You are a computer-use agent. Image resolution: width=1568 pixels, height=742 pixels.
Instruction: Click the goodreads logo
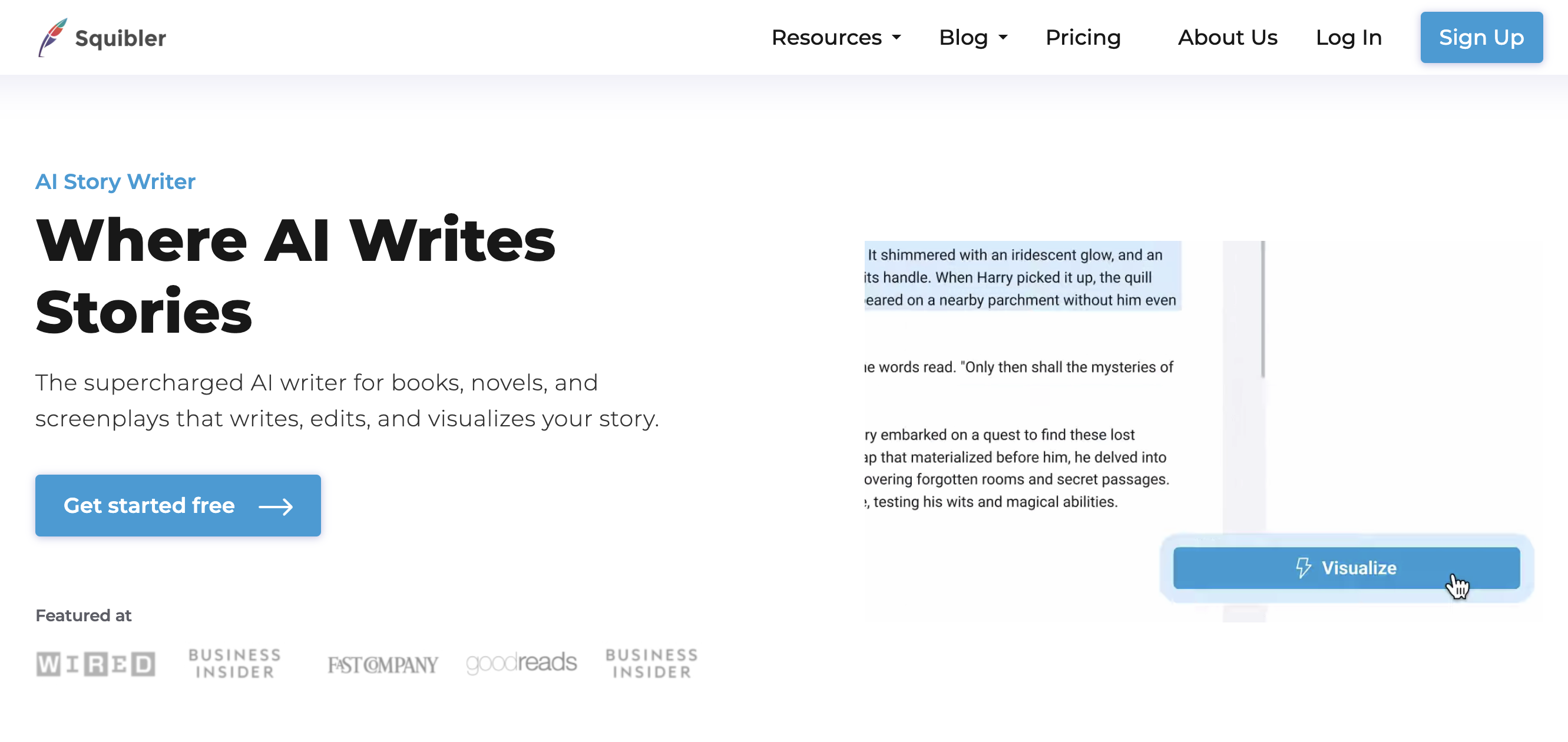(x=522, y=663)
